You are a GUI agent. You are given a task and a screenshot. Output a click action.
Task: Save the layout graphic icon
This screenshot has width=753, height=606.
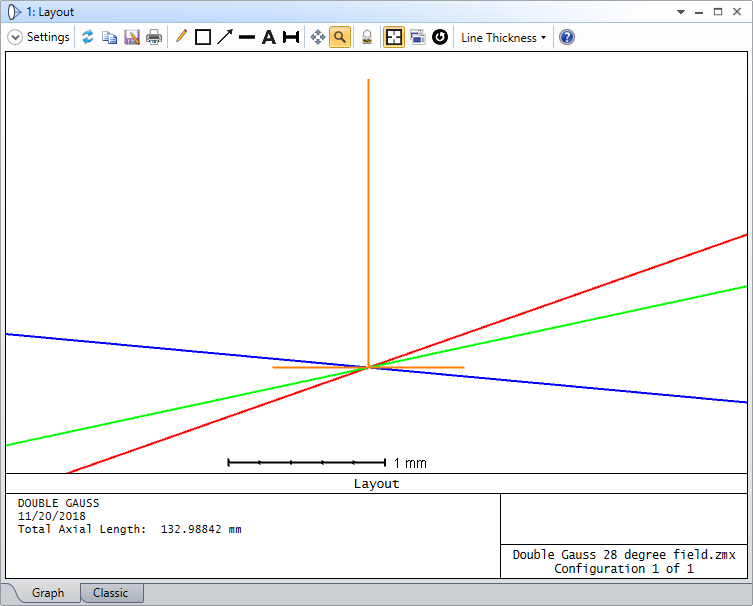[132, 37]
